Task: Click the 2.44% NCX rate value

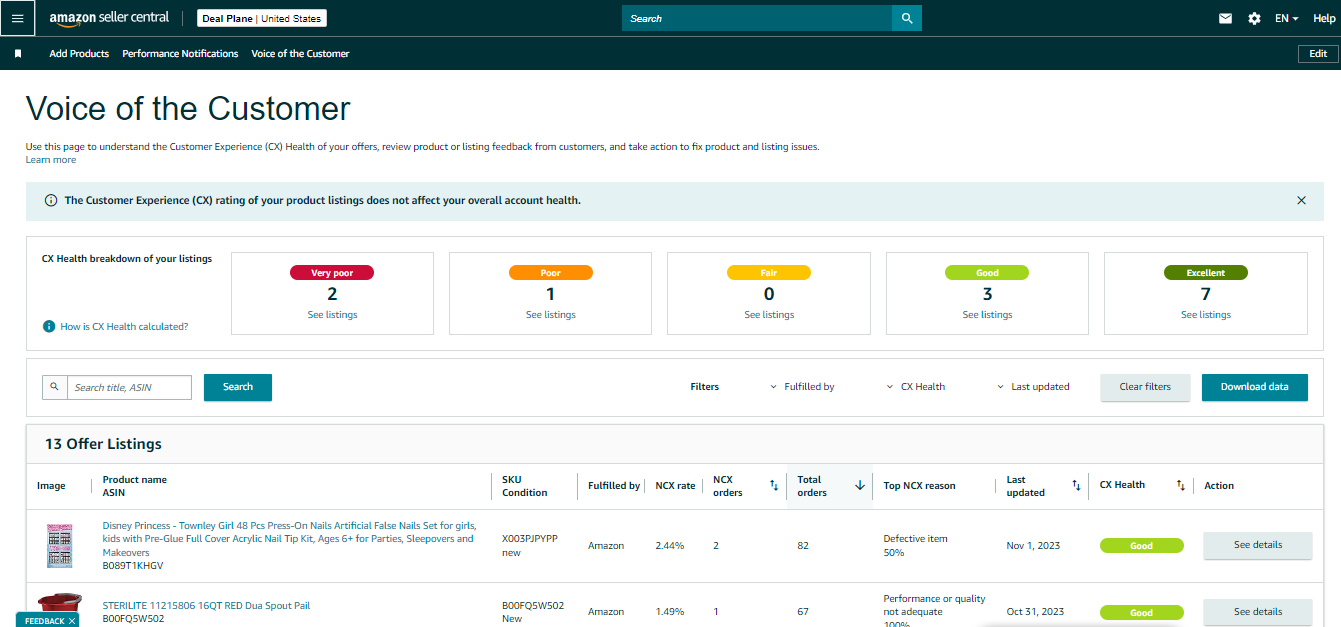Action: point(670,546)
